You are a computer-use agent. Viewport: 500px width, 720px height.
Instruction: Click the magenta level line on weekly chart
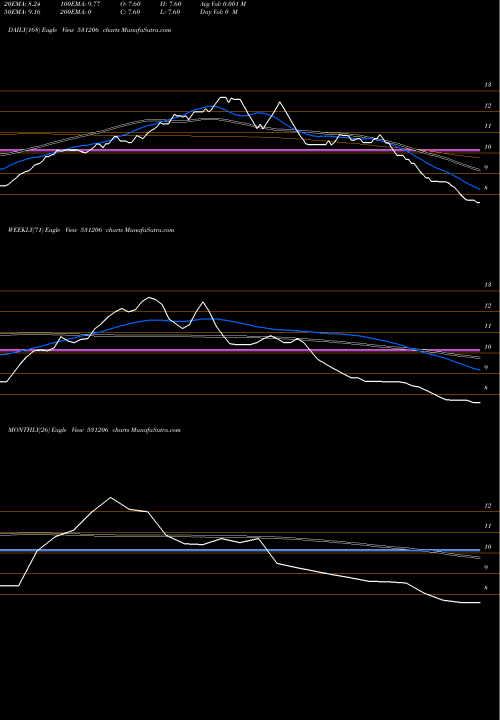(x=240, y=350)
